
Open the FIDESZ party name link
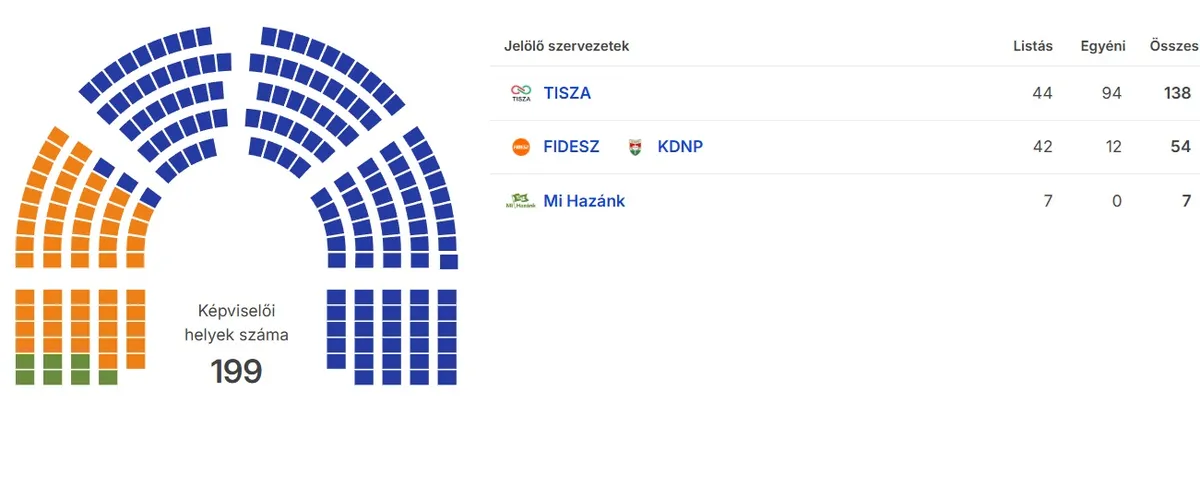(x=571, y=146)
